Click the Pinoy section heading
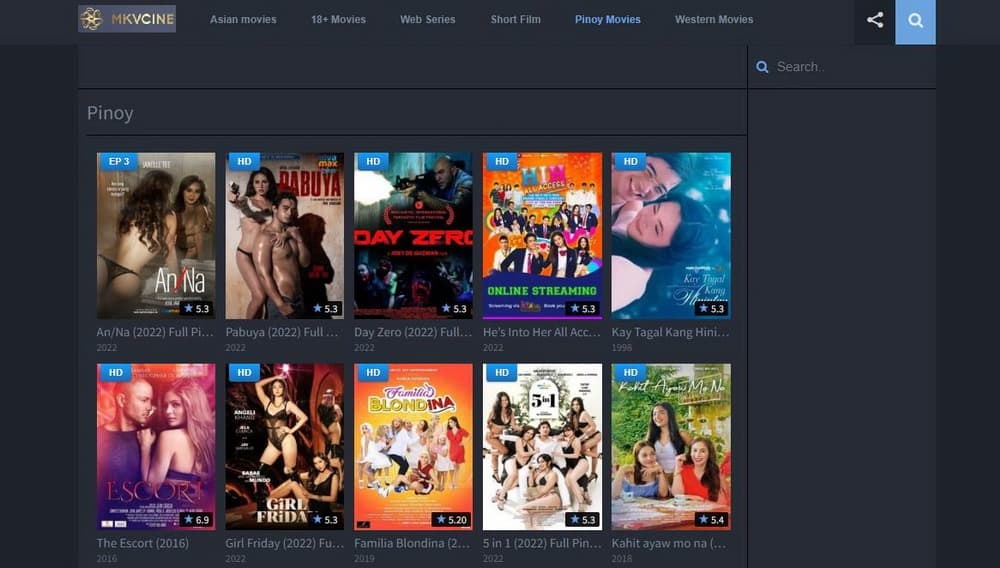Screen dimensions: 1000x568 coord(110,113)
